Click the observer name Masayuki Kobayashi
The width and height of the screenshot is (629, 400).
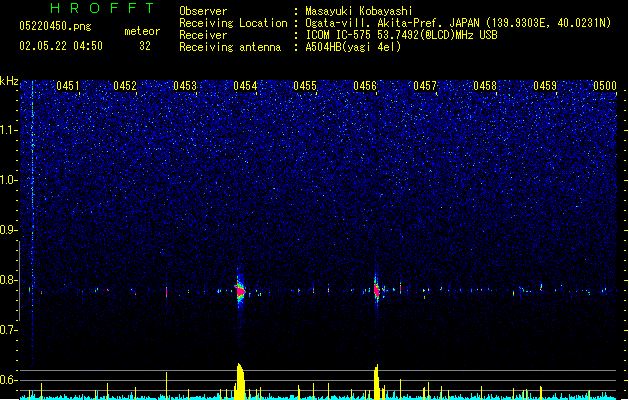click(359, 11)
